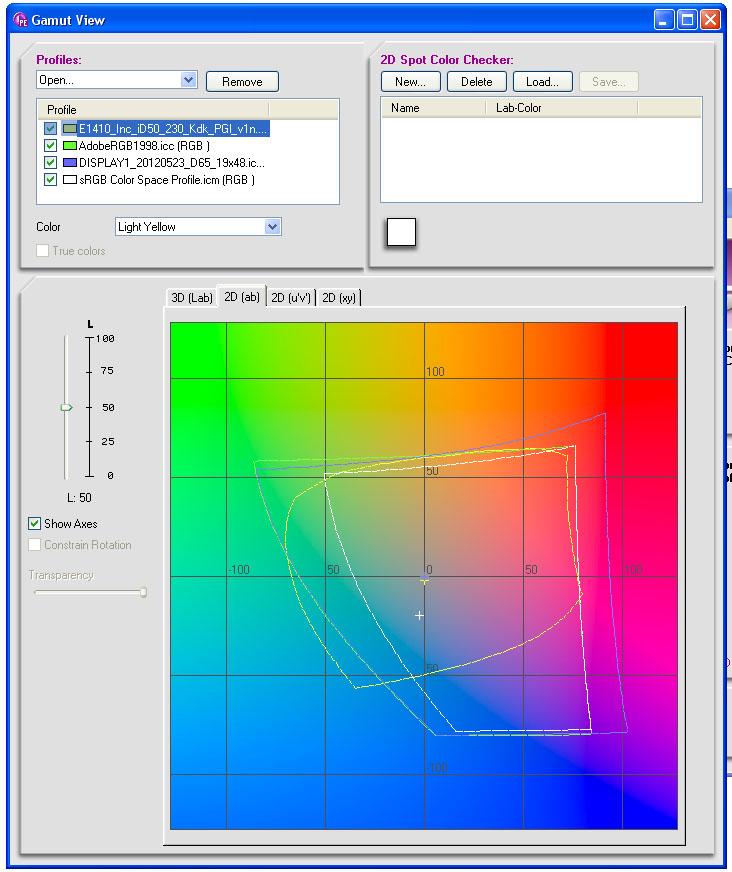Click the disabled Save... button
This screenshot has width=732, height=872.
(609, 82)
